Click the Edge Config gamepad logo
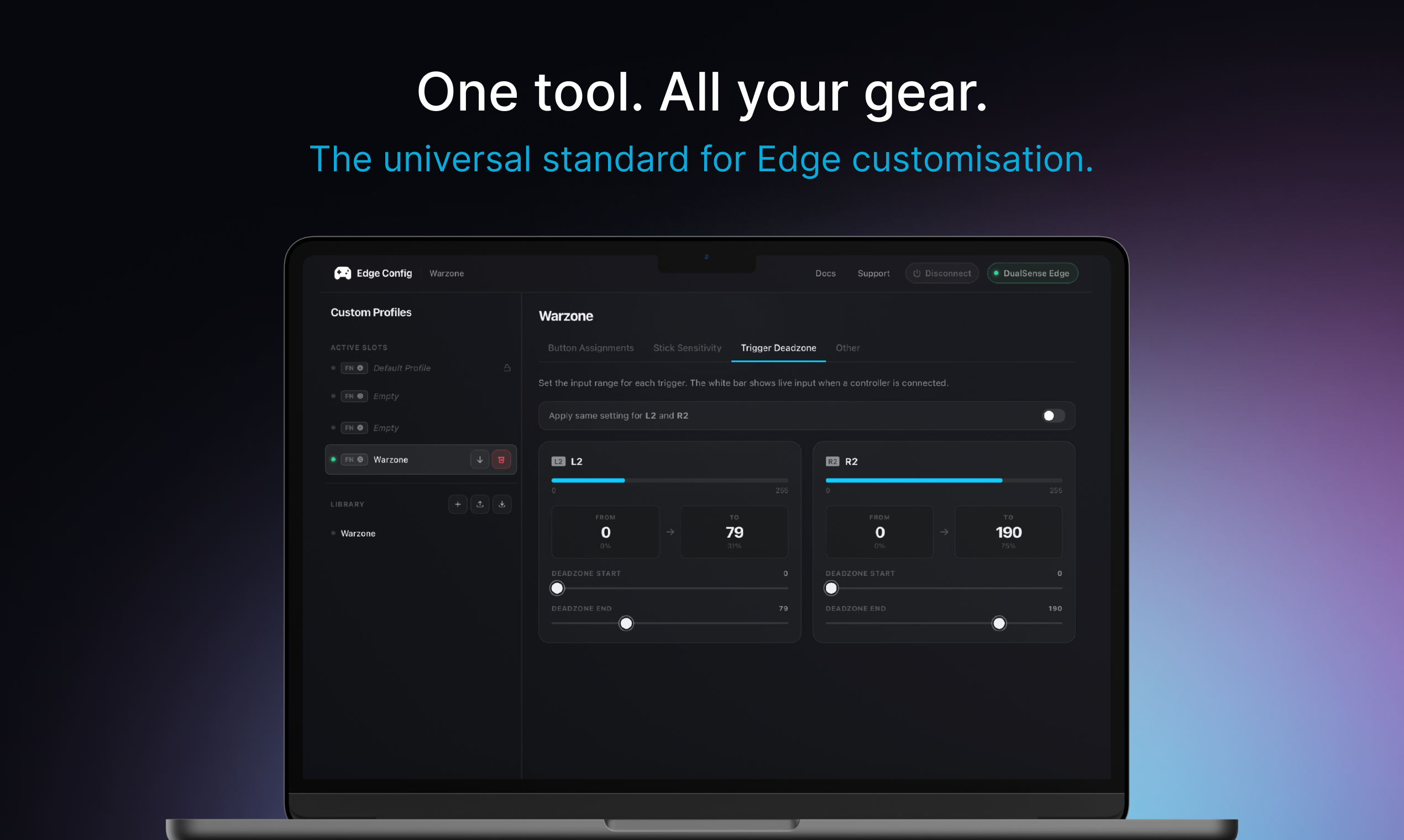This screenshot has width=1404, height=840. (x=342, y=273)
